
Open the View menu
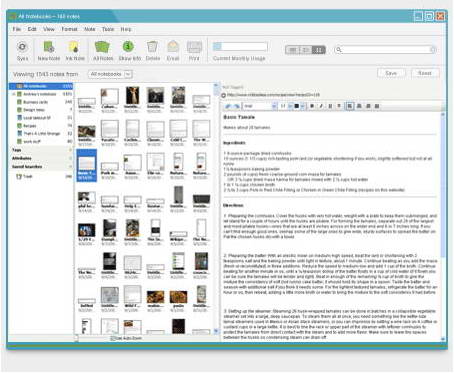point(49,29)
